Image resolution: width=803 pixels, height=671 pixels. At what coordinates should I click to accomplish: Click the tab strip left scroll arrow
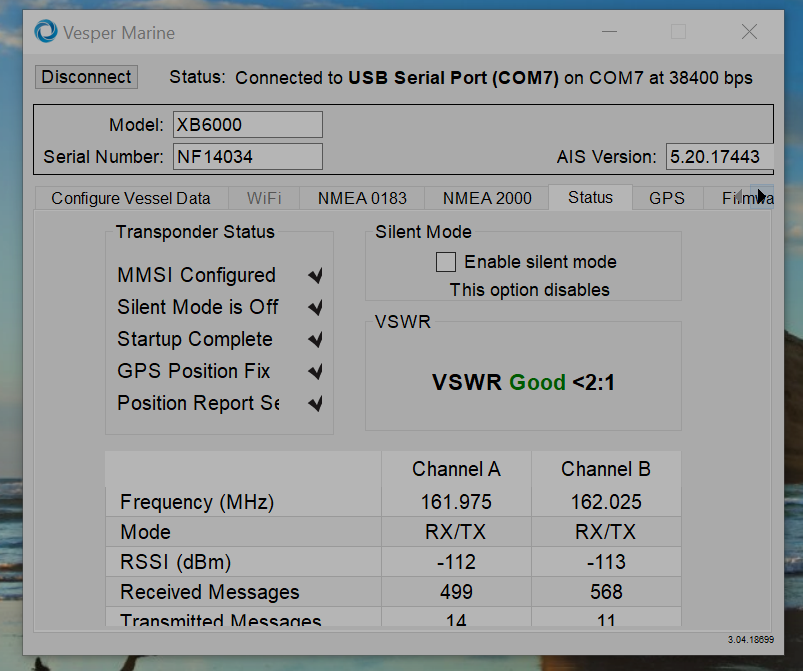(x=739, y=197)
